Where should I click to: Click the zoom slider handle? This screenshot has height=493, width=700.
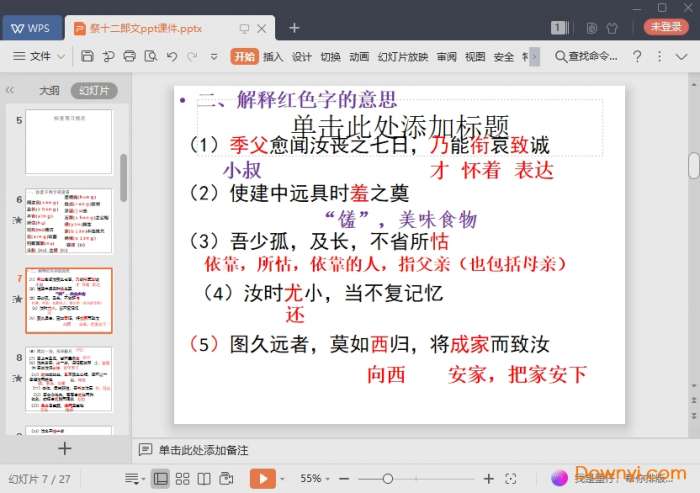coord(388,479)
